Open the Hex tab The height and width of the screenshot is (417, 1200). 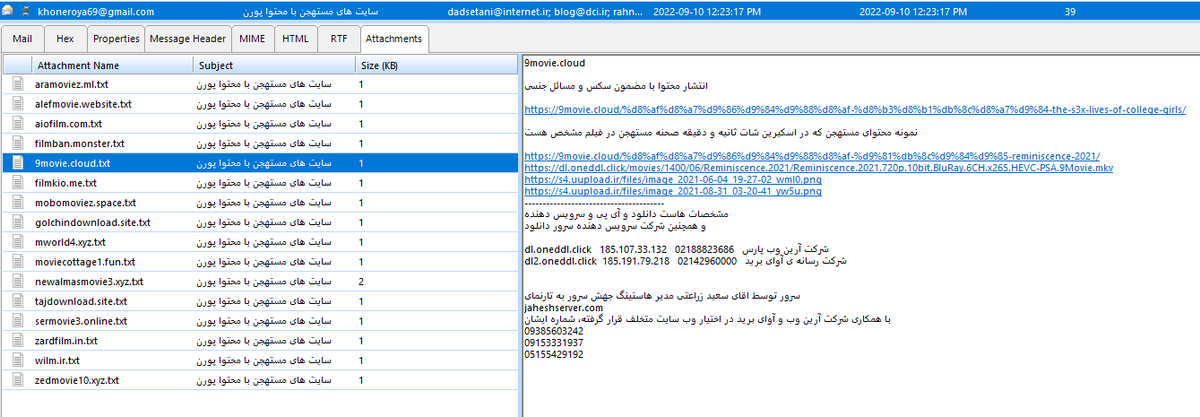pyautogui.click(x=65, y=39)
